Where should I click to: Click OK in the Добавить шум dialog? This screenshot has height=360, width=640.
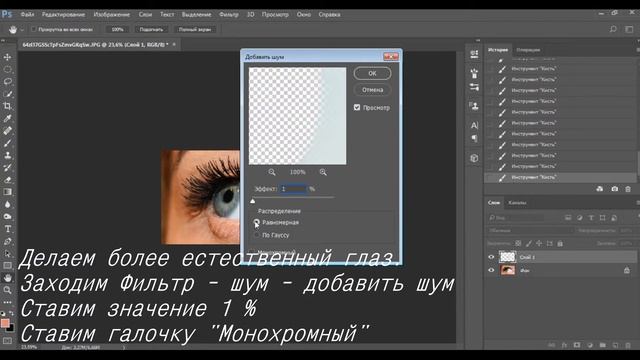(372, 73)
